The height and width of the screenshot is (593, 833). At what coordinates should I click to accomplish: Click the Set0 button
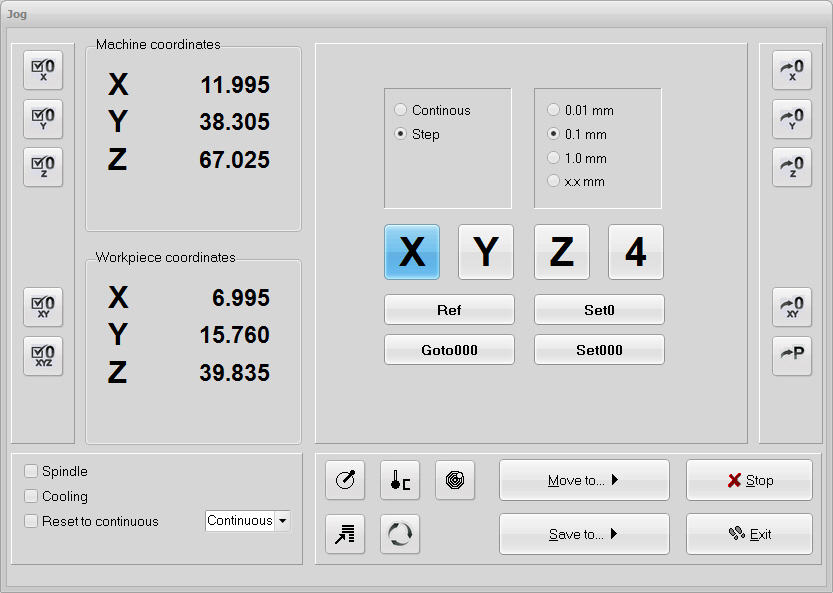(x=599, y=310)
